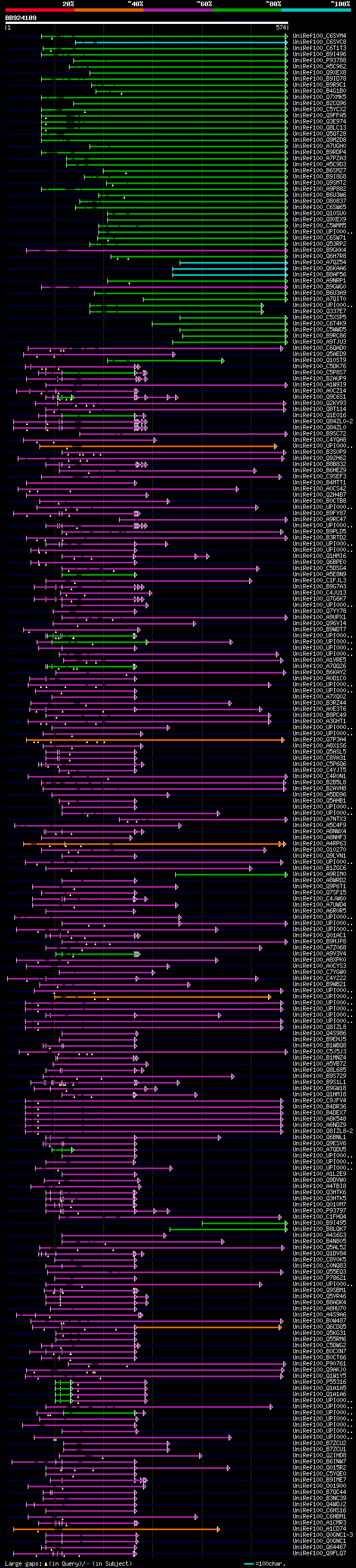Select the UniRef100_P93788 label

tap(319, 60)
